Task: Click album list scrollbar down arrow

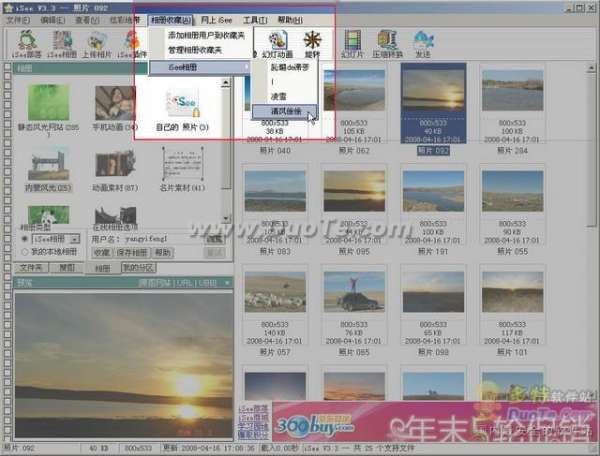Action: 226,219
